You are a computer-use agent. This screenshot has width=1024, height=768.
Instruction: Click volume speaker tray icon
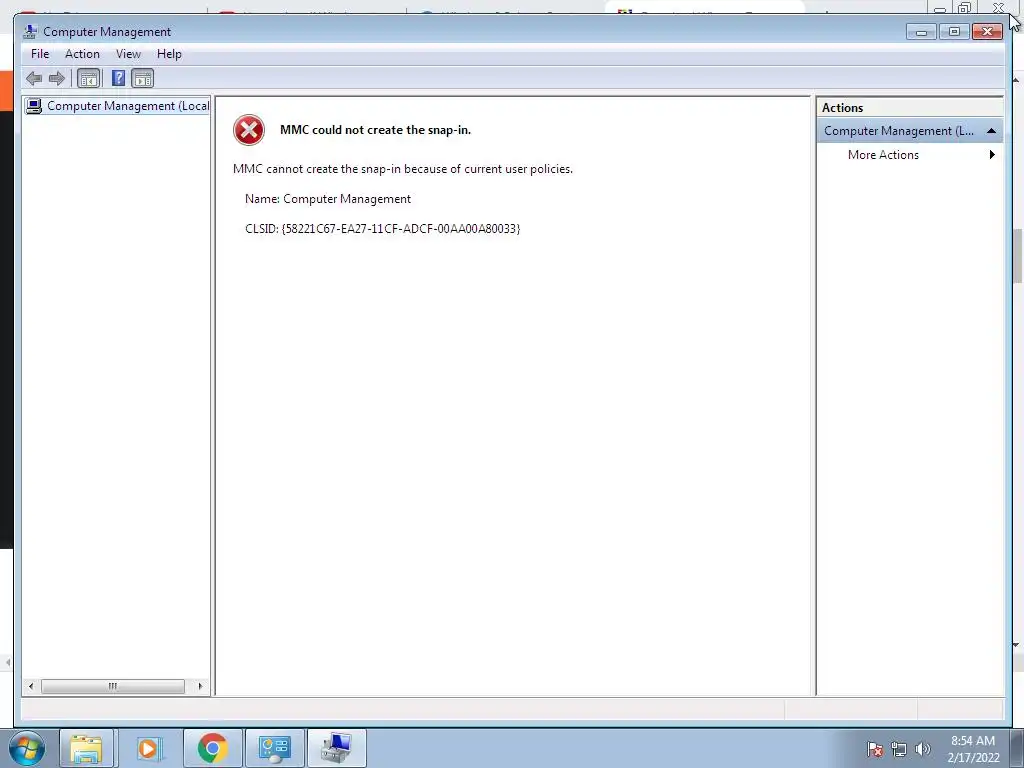coord(923,749)
